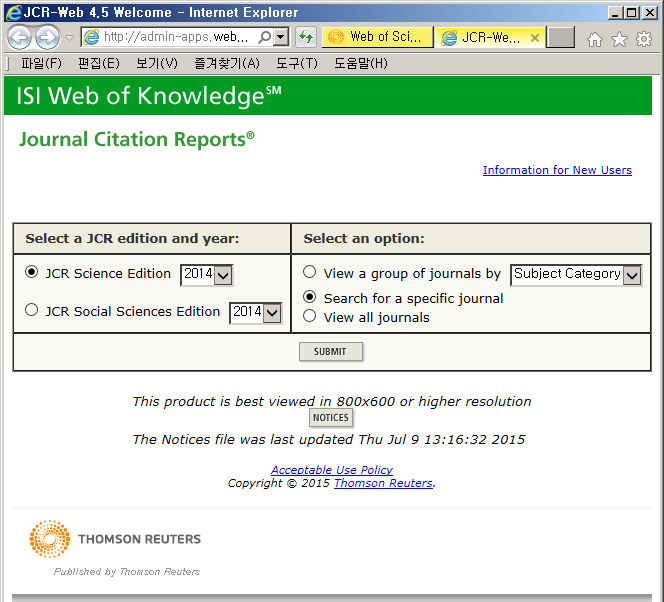This screenshot has width=664, height=602.
Task: Minimize the Internet Explorer window
Action: 615,13
